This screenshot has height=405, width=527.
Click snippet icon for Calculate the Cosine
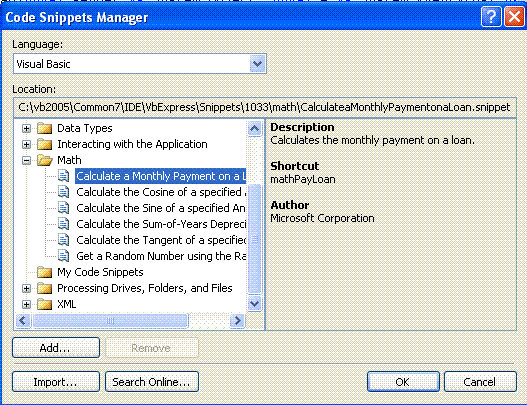64,192
